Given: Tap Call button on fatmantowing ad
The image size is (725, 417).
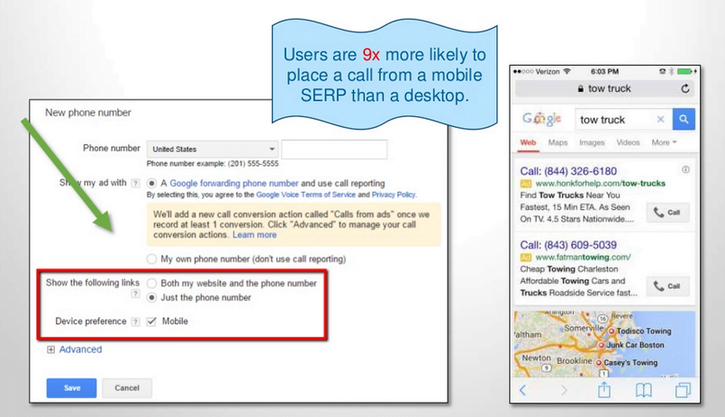Looking at the screenshot, I should pos(667,286).
